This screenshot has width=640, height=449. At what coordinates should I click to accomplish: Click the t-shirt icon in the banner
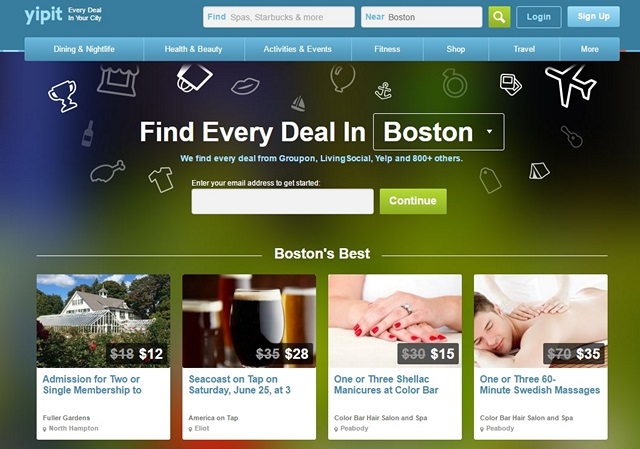tap(161, 179)
